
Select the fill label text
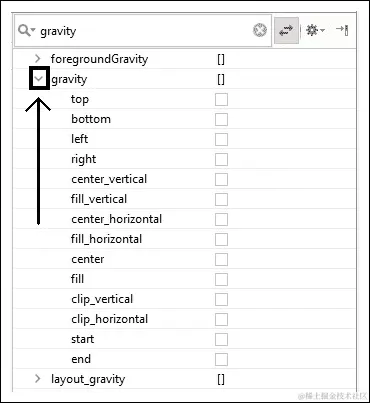[77, 279]
